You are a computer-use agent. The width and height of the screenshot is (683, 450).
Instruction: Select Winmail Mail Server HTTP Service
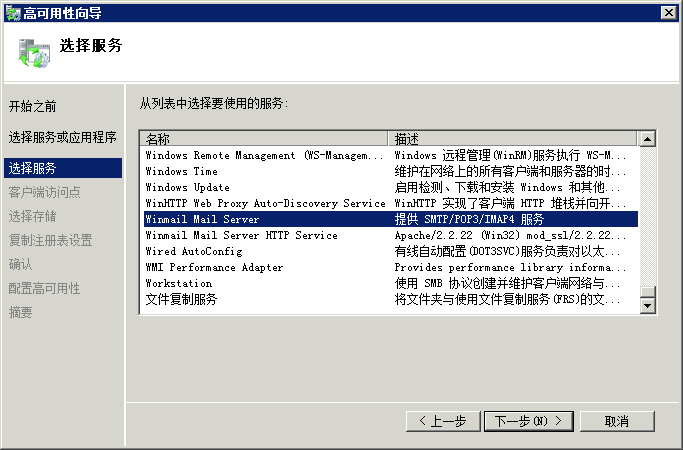391,235
